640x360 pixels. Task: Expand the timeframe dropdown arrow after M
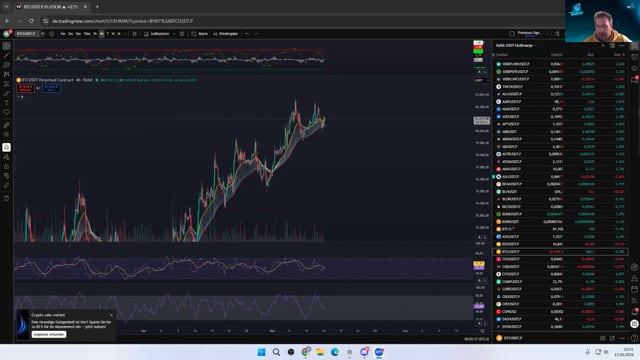click(x=124, y=34)
